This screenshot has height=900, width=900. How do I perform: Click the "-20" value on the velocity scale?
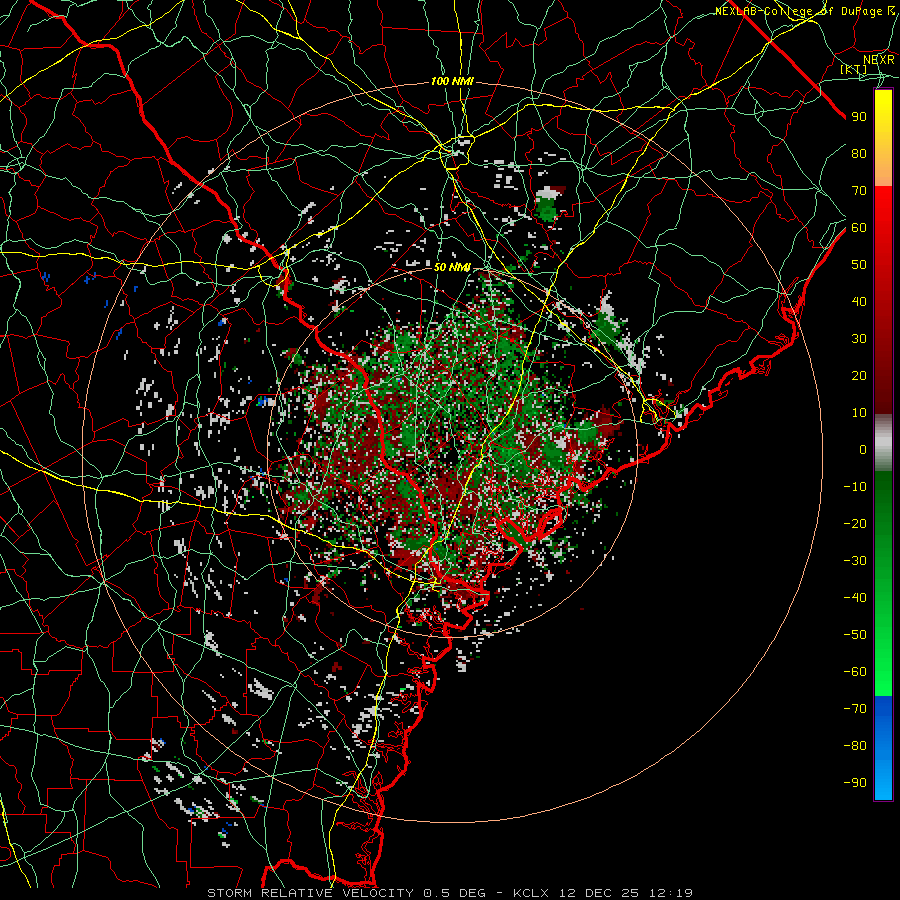855,524
